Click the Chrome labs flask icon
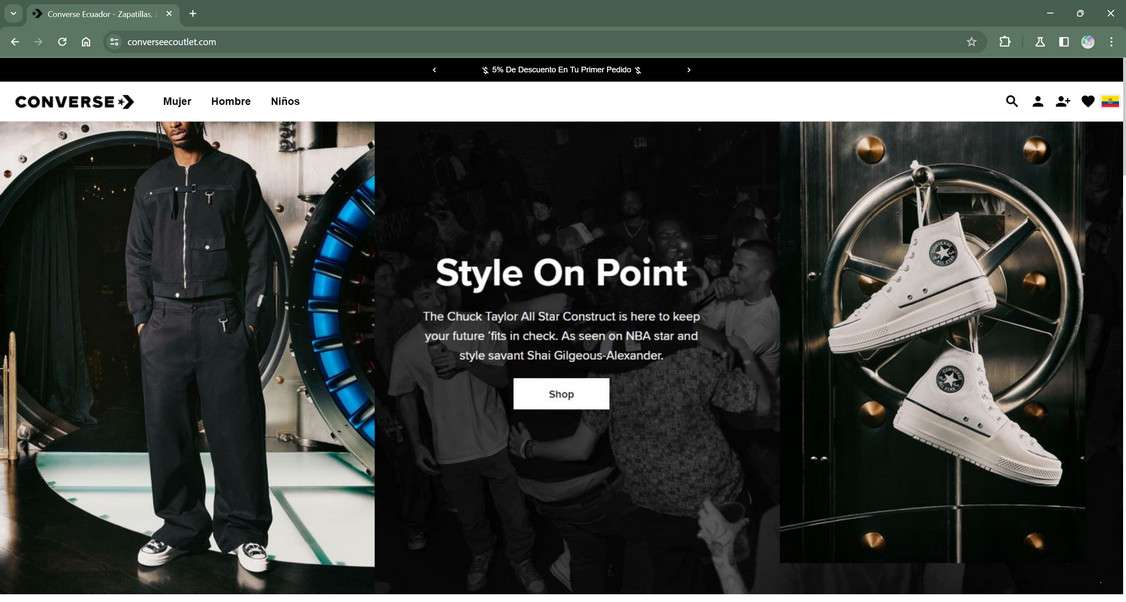The width and height of the screenshot is (1126, 602). [1040, 42]
